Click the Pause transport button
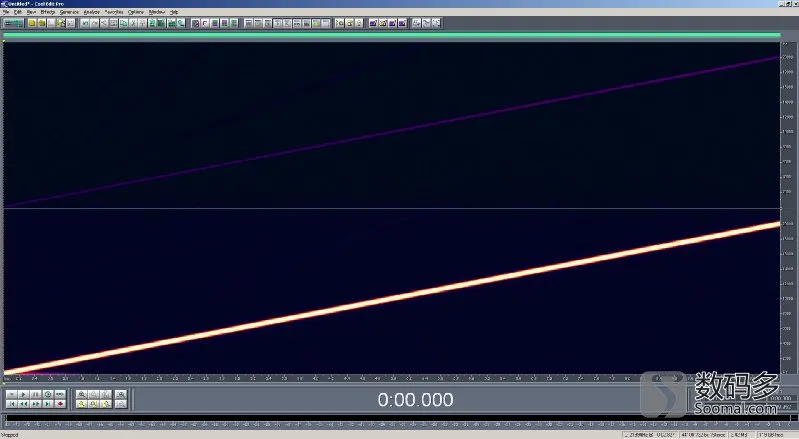Image resolution: width=799 pixels, height=439 pixels. [x=36, y=394]
